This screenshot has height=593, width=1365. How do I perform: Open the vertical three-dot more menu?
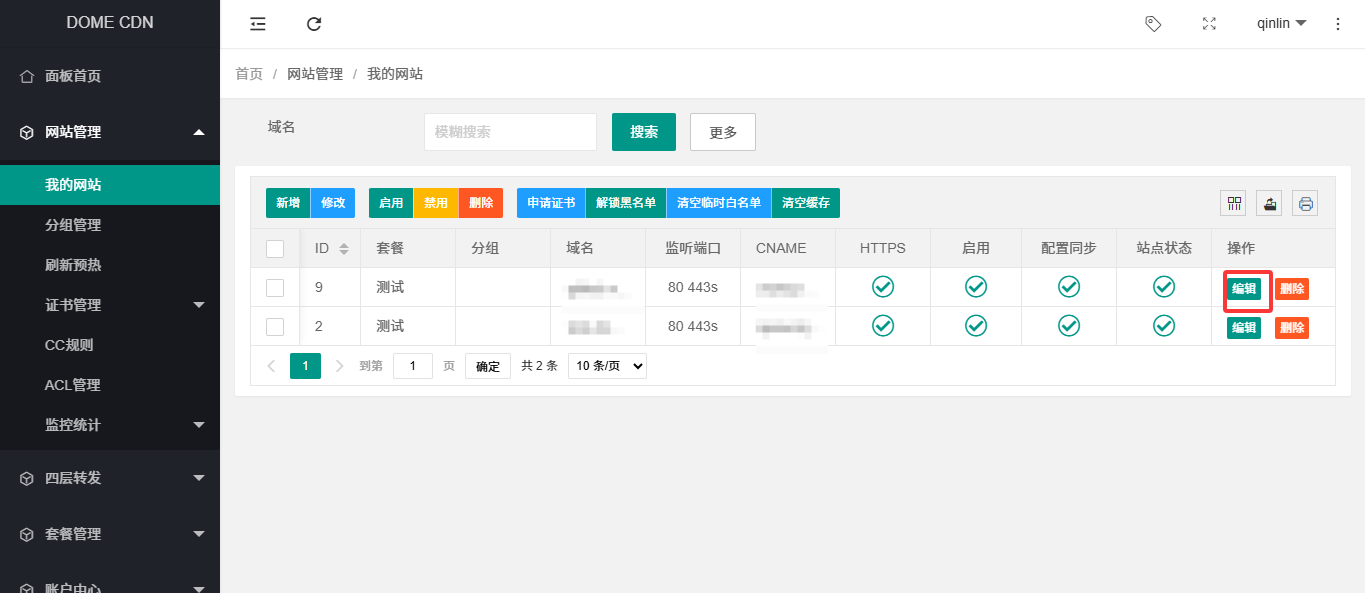[x=1338, y=24]
